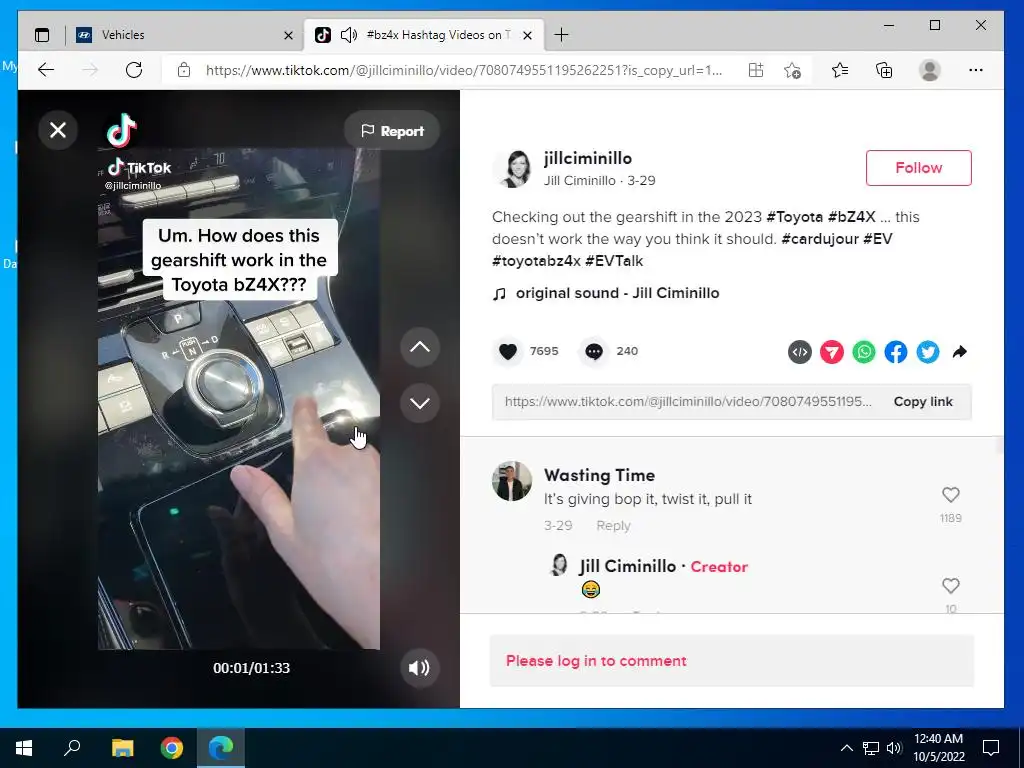
Task: Share video to Facebook
Action: click(895, 352)
